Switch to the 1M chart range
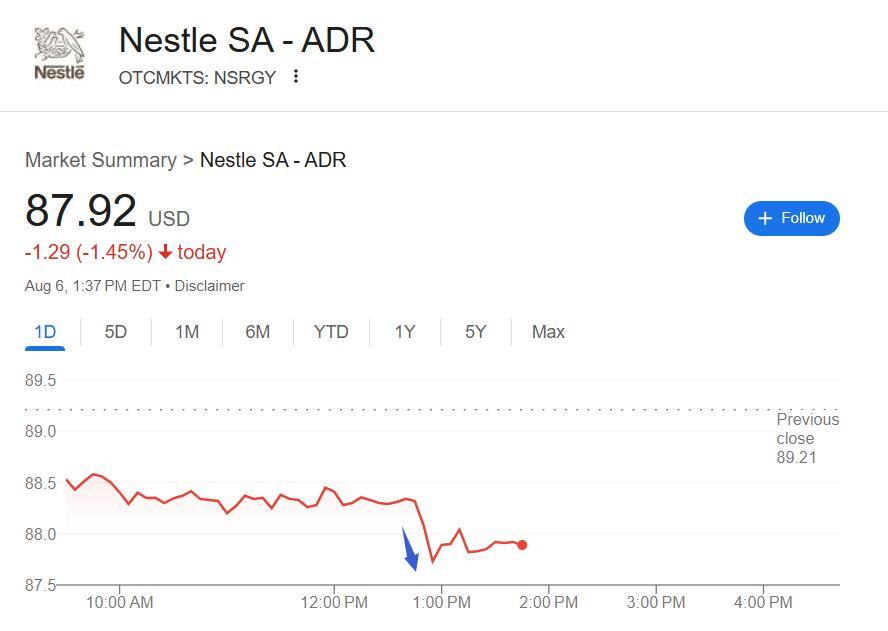888x631 pixels. (187, 332)
